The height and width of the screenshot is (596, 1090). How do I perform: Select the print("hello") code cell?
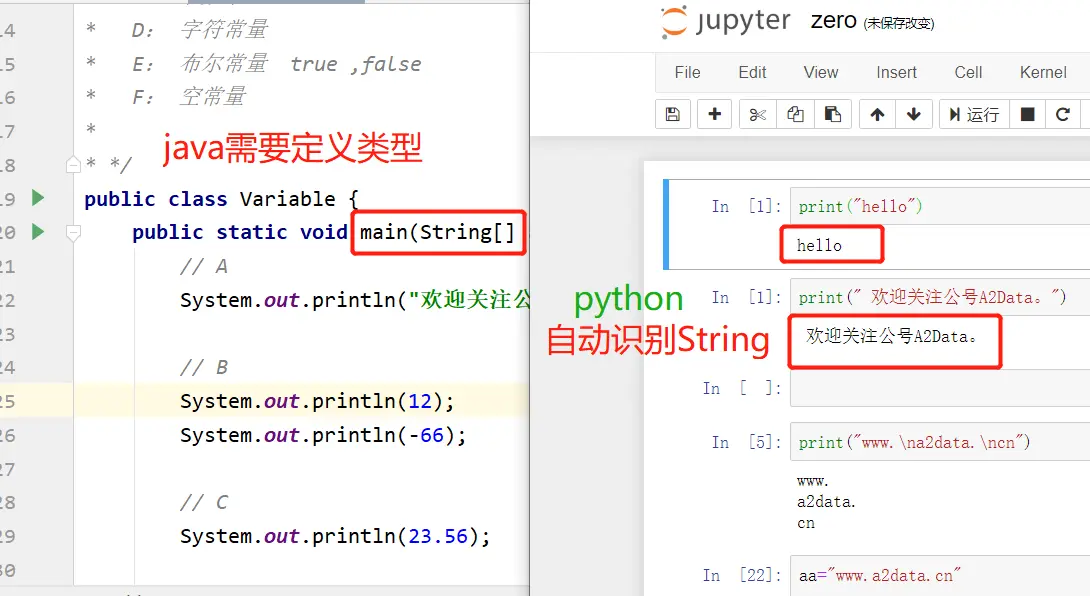940,207
